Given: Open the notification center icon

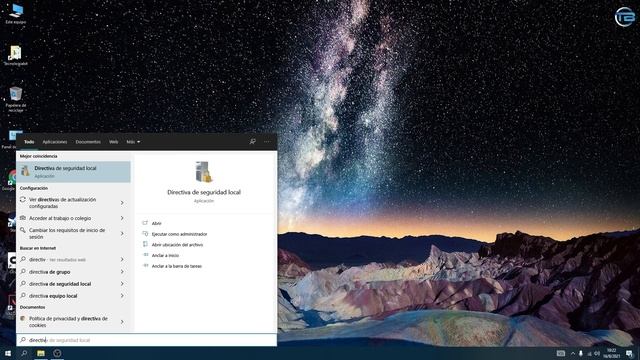Looking at the screenshot, I should coord(629,353).
